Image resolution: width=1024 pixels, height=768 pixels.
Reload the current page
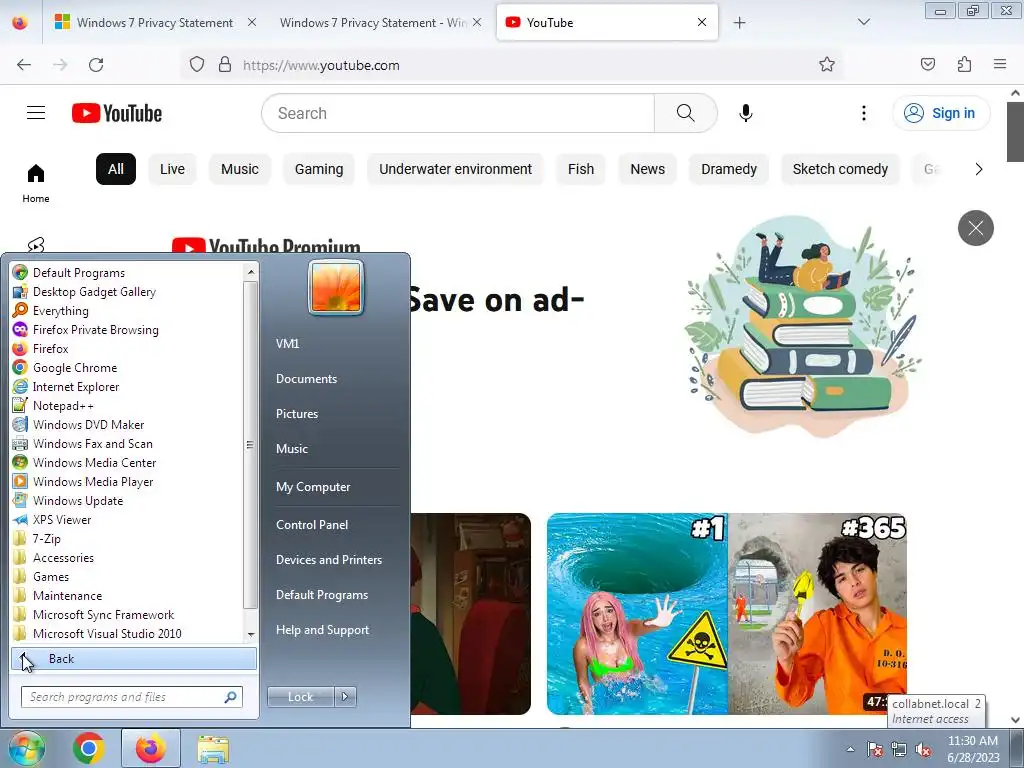[x=96, y=65]
